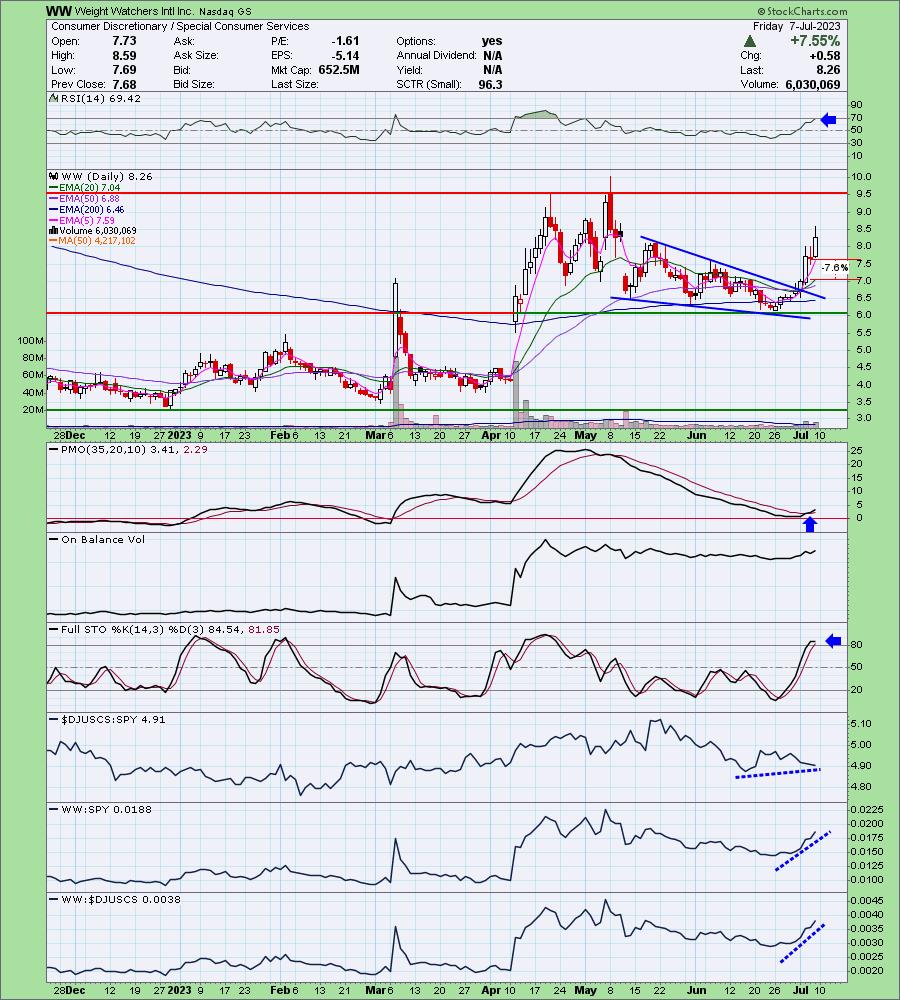Viewport: 900px width, 1000px height.
Task: Click the StockCharts.com link at top right
Action: pyautogui.click(x=802, y=11)
